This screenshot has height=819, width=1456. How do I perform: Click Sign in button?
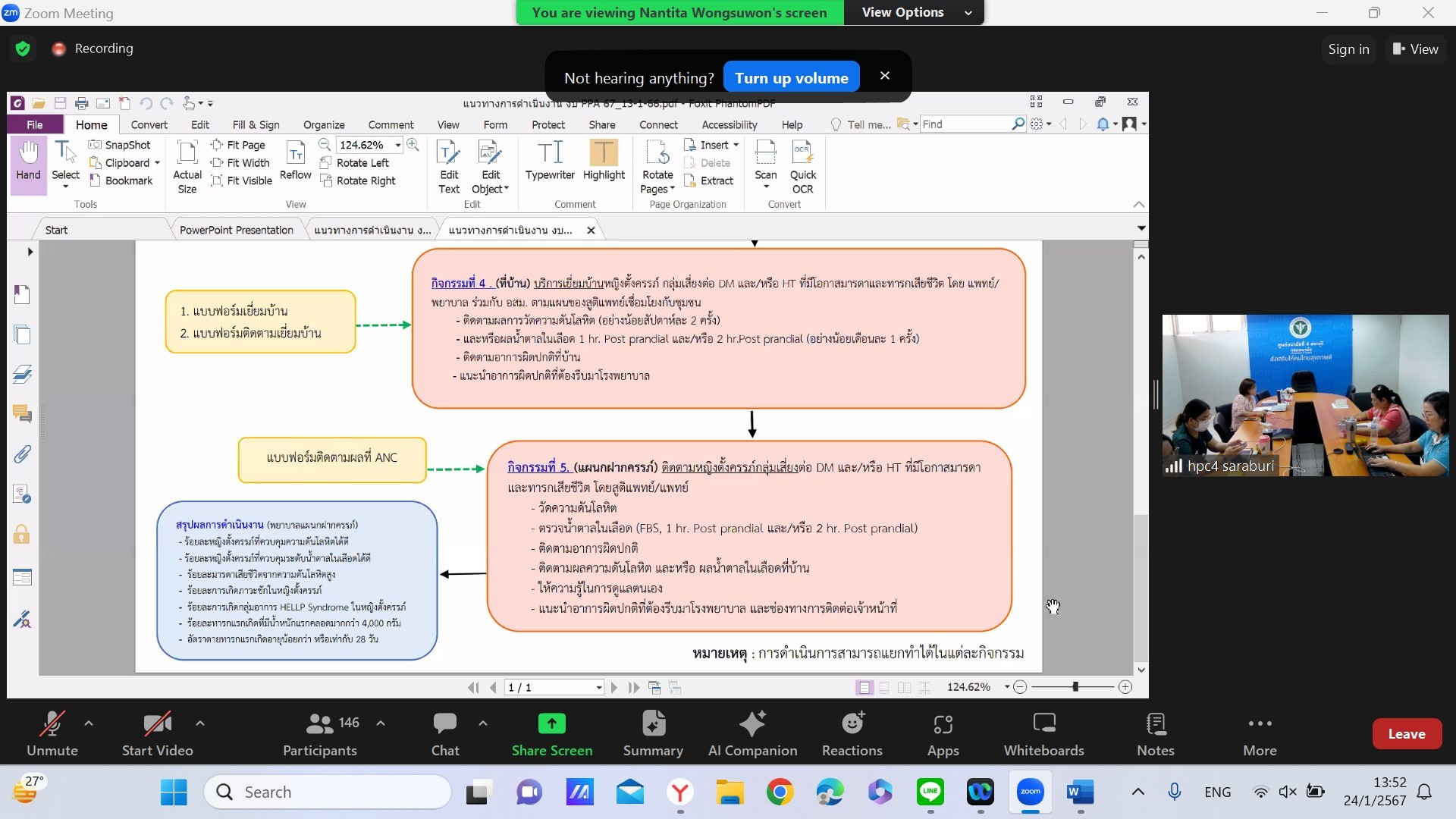pyautogui.click(x=1348, y=49)
